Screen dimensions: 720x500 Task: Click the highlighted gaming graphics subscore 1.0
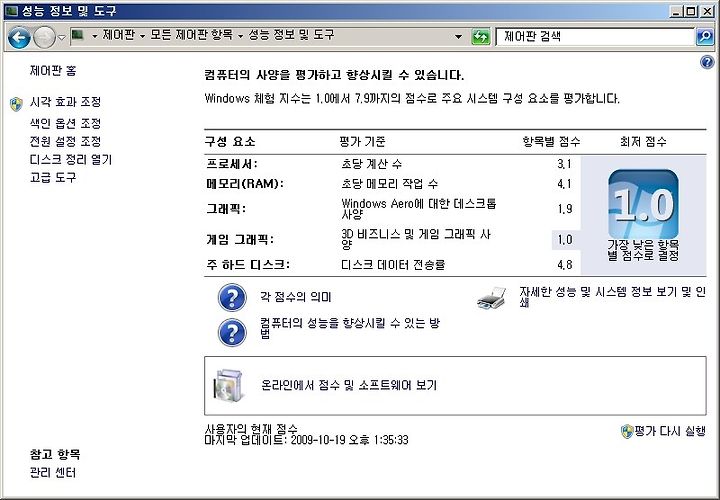565,240
